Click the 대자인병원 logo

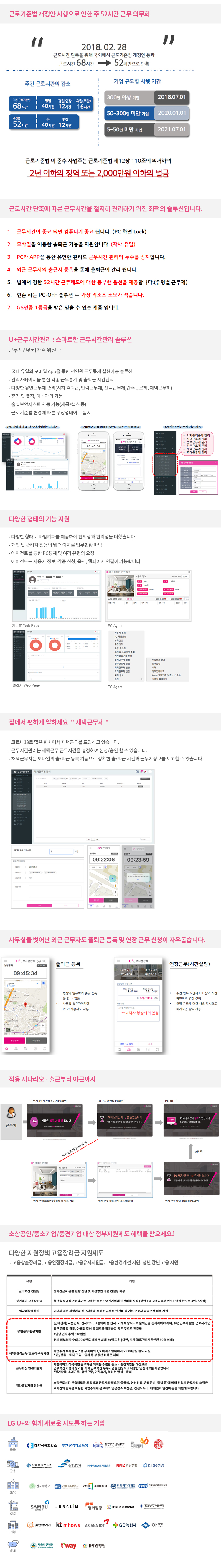click(94, 1545)
